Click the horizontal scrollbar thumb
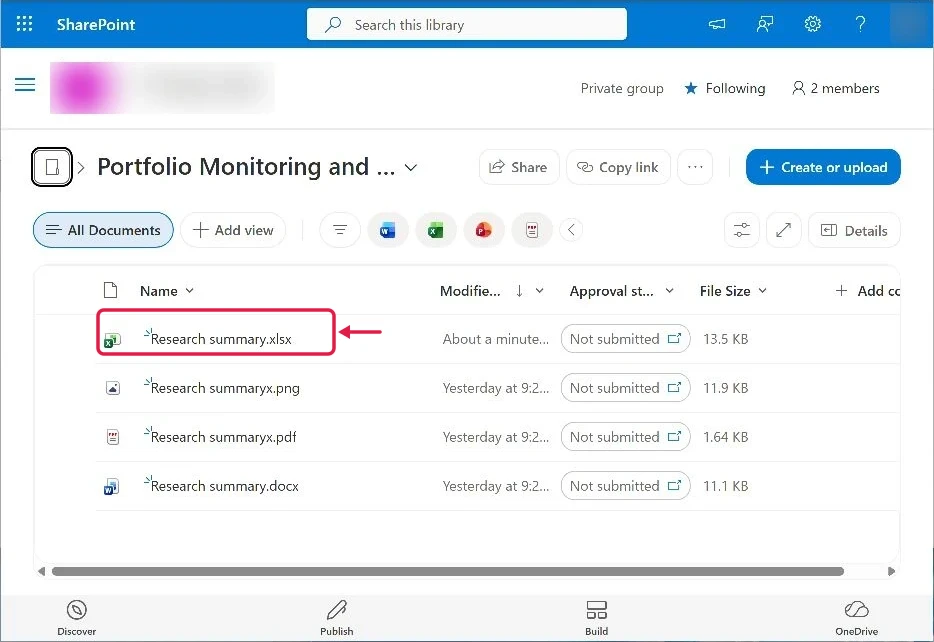Viewport: 934px width, 642px height. coord(448,571)
